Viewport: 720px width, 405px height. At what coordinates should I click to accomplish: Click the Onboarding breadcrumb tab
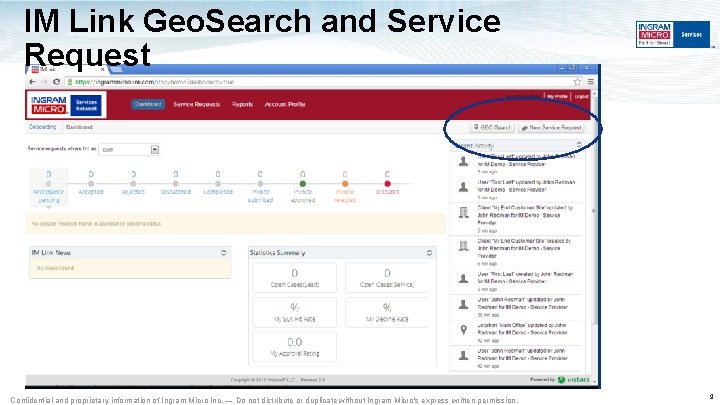pos(43,127)
